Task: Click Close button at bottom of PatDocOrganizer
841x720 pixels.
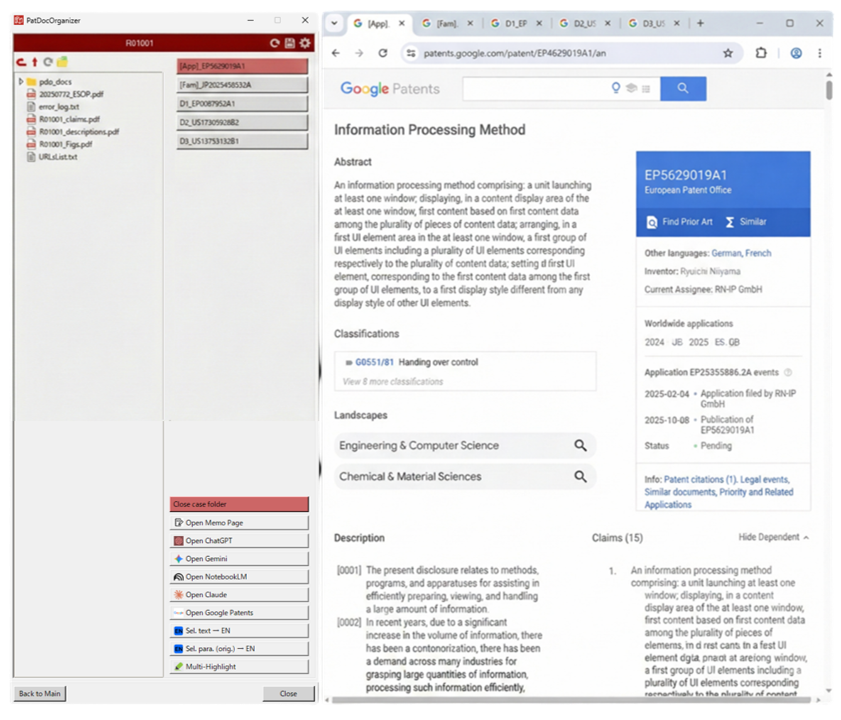Action: pos(288,694)
